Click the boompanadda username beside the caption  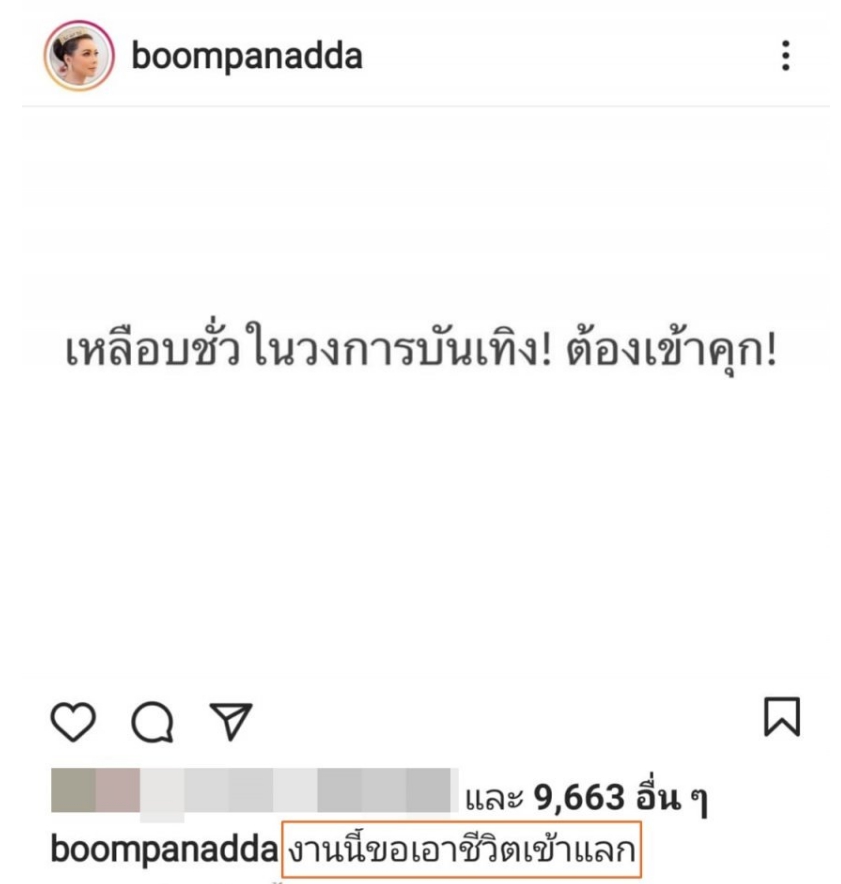[x=164, y=849]
